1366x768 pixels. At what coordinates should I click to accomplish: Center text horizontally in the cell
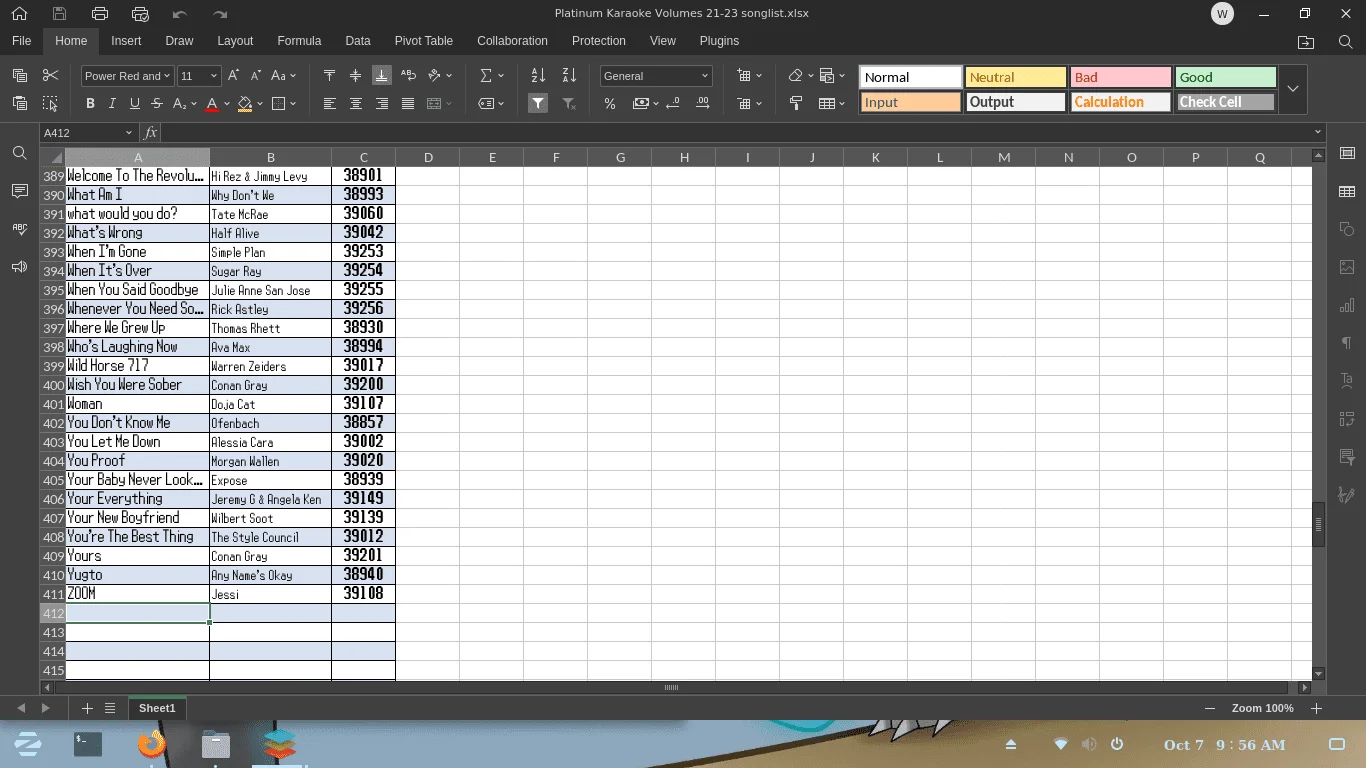[355, 103]
